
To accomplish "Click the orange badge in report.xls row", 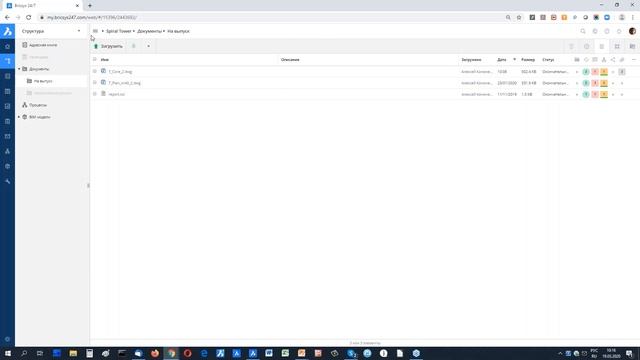I will click(x=604, y=94).
